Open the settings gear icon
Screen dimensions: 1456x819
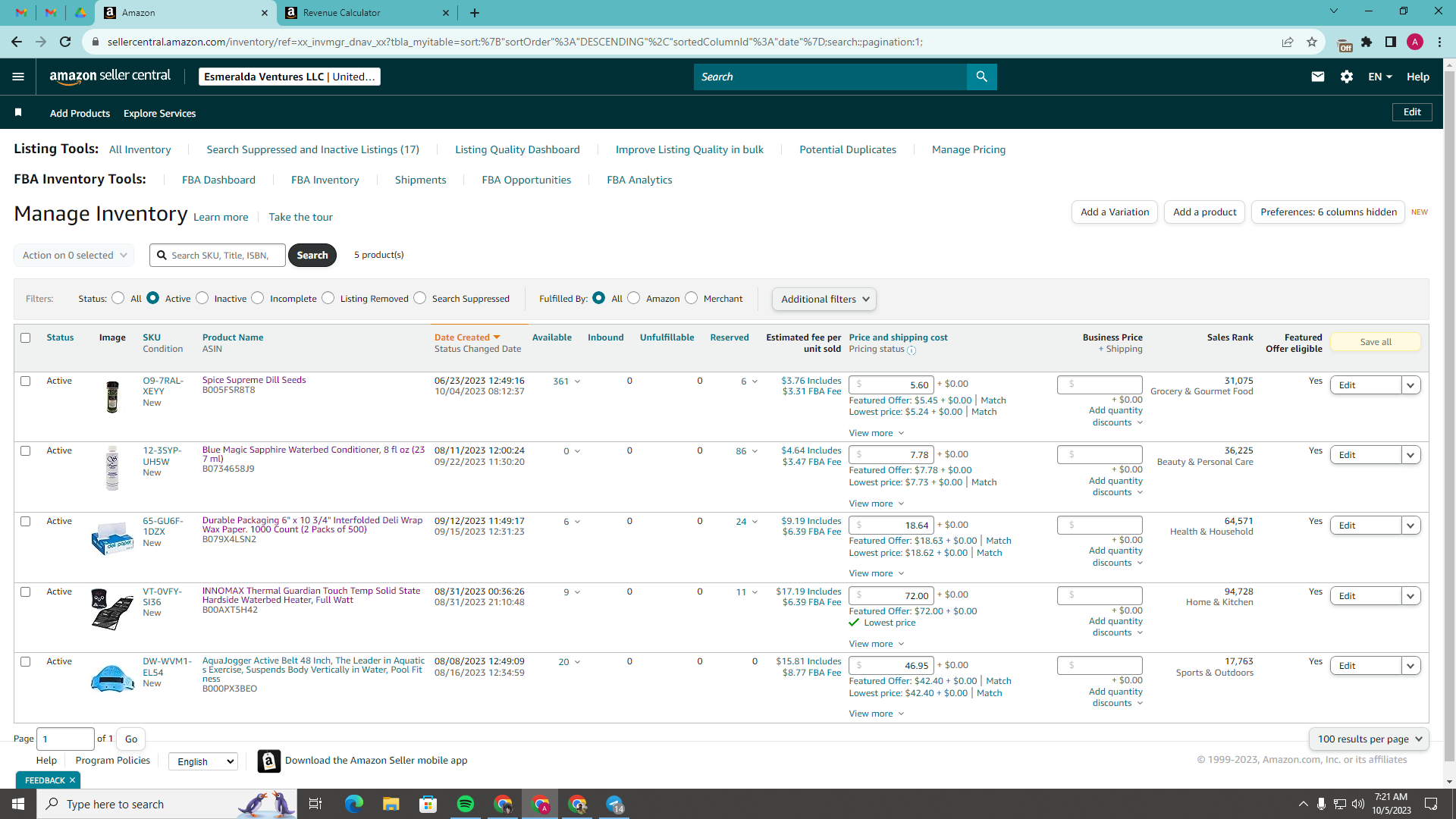click(1346, 77)
